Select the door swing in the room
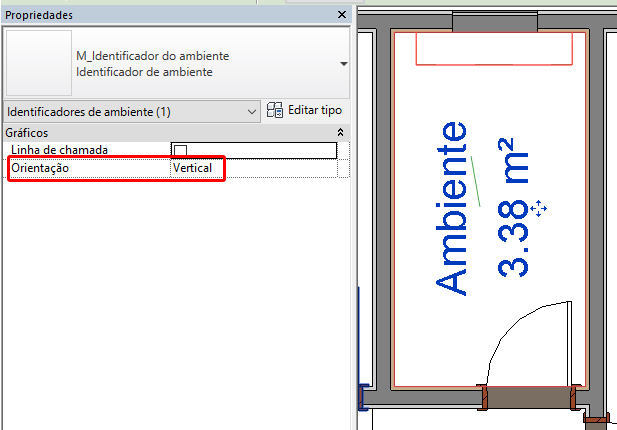The height and width of the screenshot is (430, 617). click(529, 343)
